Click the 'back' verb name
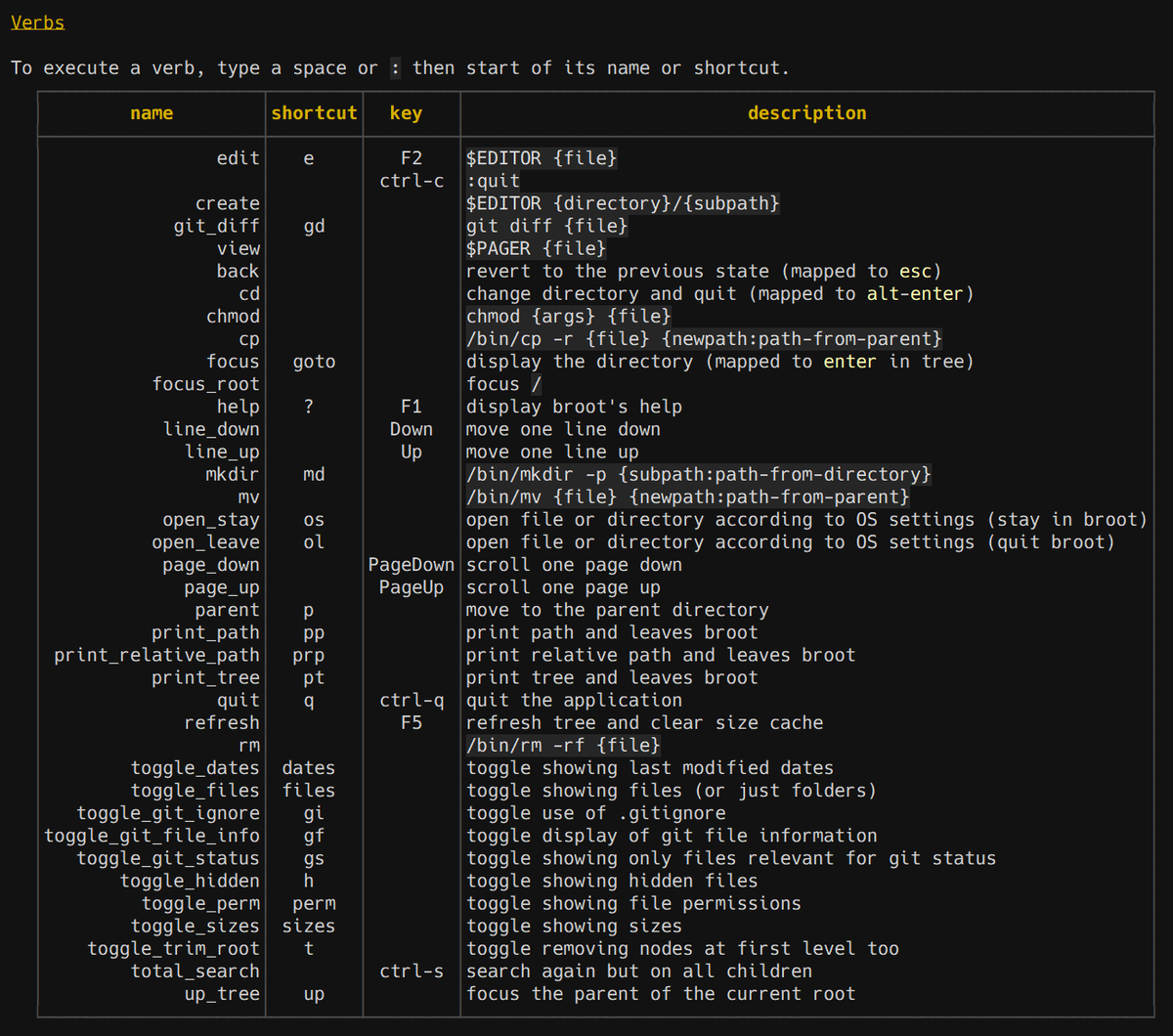 coord(239,271)
